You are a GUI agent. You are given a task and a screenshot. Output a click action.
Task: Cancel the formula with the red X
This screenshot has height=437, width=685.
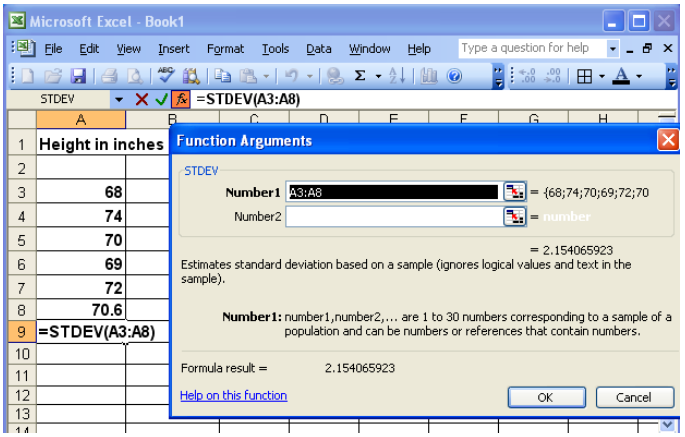(142, 99)
